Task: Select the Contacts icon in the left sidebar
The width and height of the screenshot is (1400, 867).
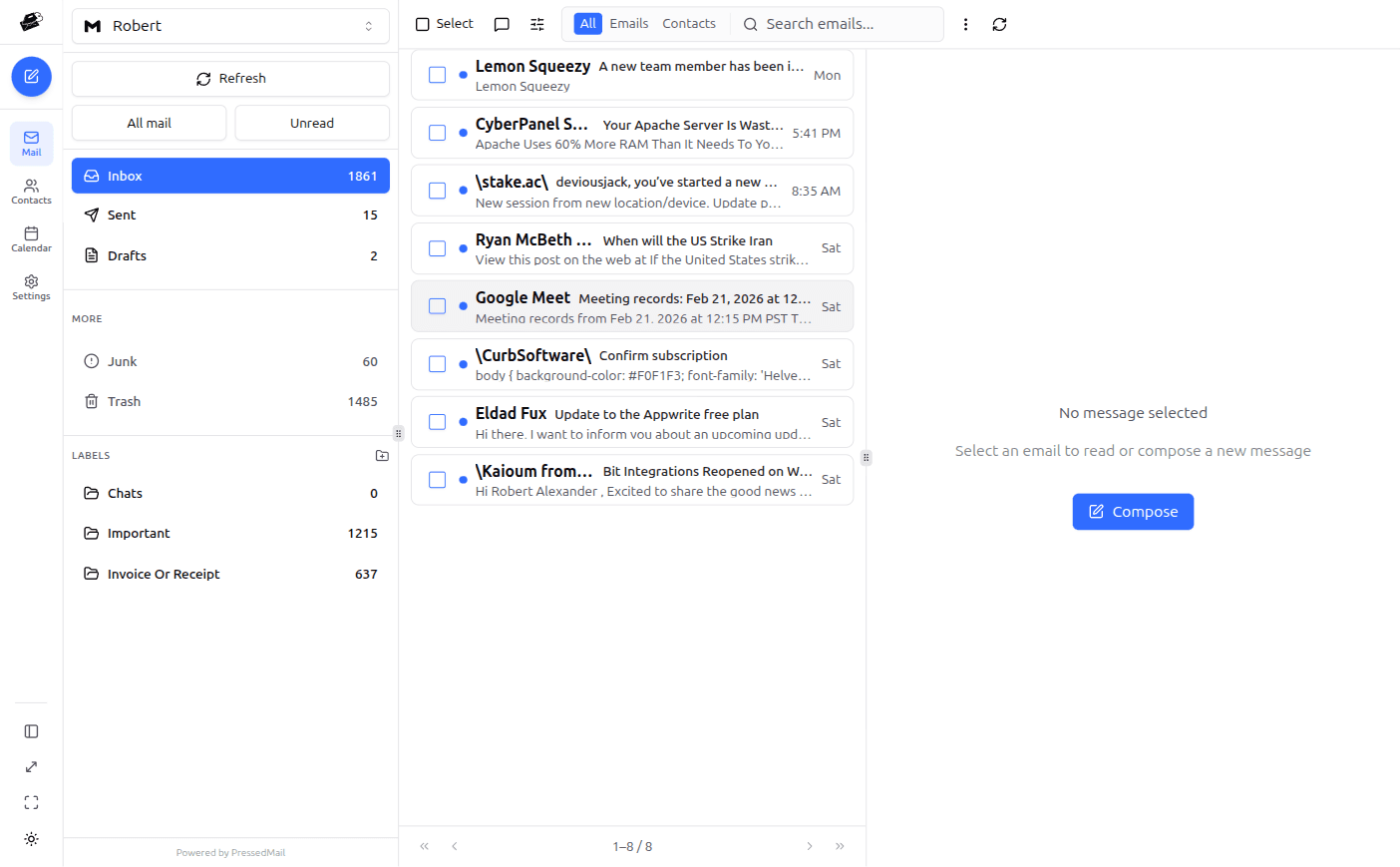Action: click(x=31, y=191)
